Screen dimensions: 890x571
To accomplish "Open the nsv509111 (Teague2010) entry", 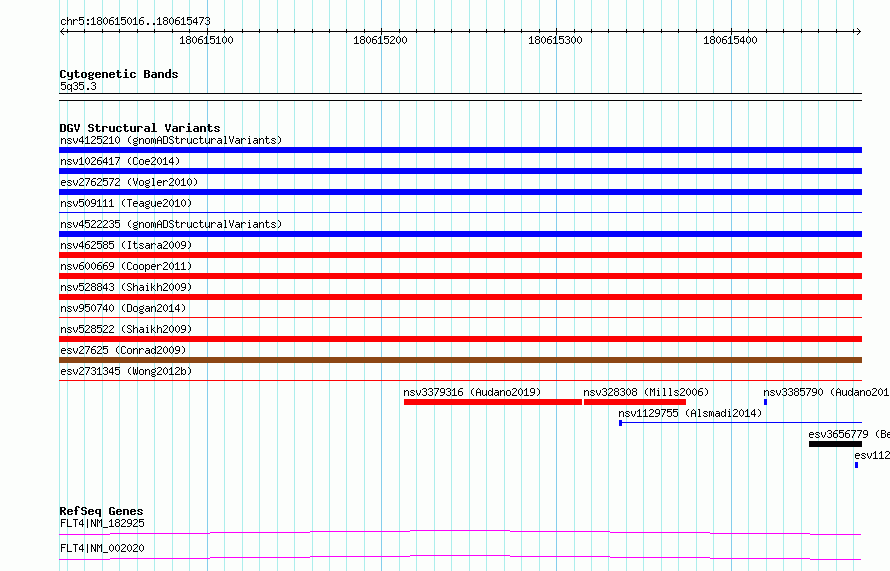I will click(x=126, y=203).
